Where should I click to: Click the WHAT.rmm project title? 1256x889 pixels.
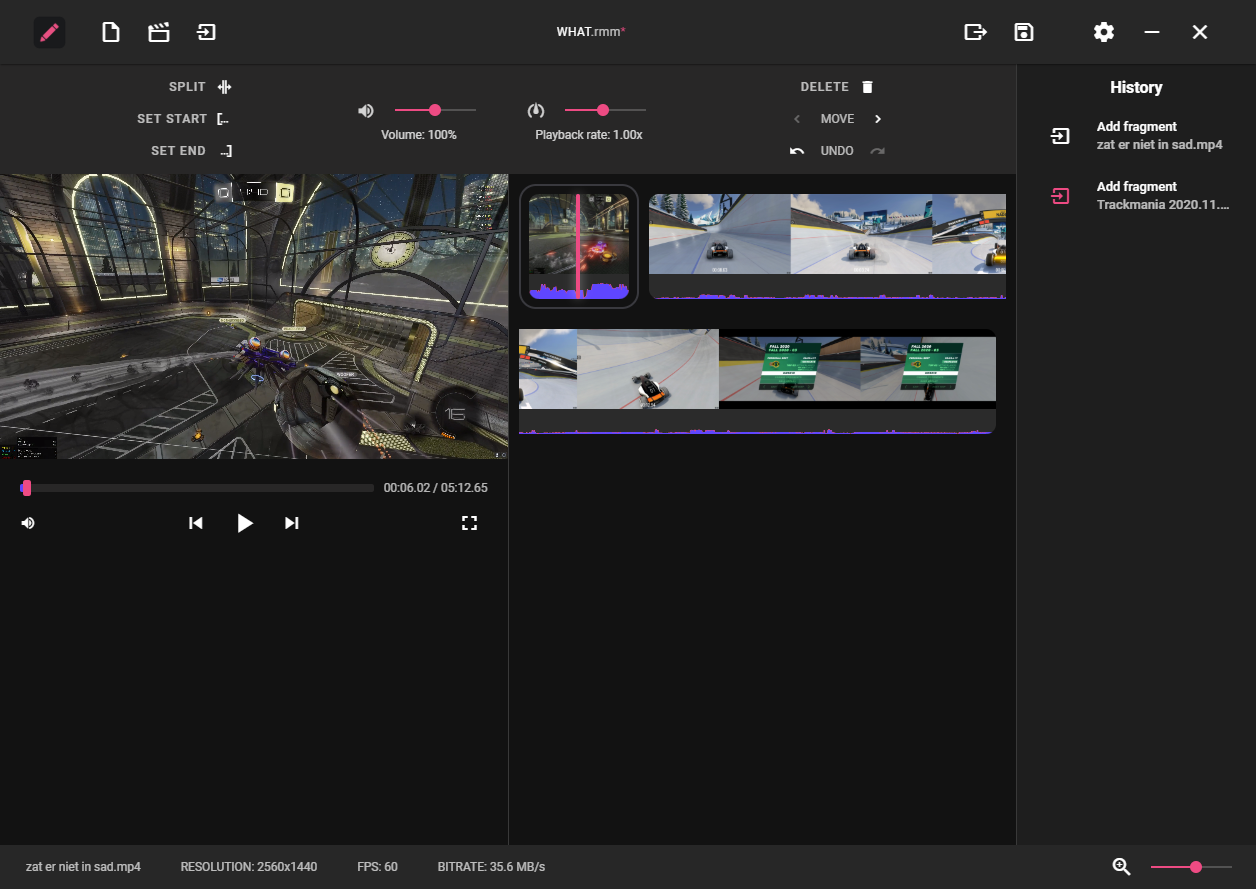coord(591,32)
